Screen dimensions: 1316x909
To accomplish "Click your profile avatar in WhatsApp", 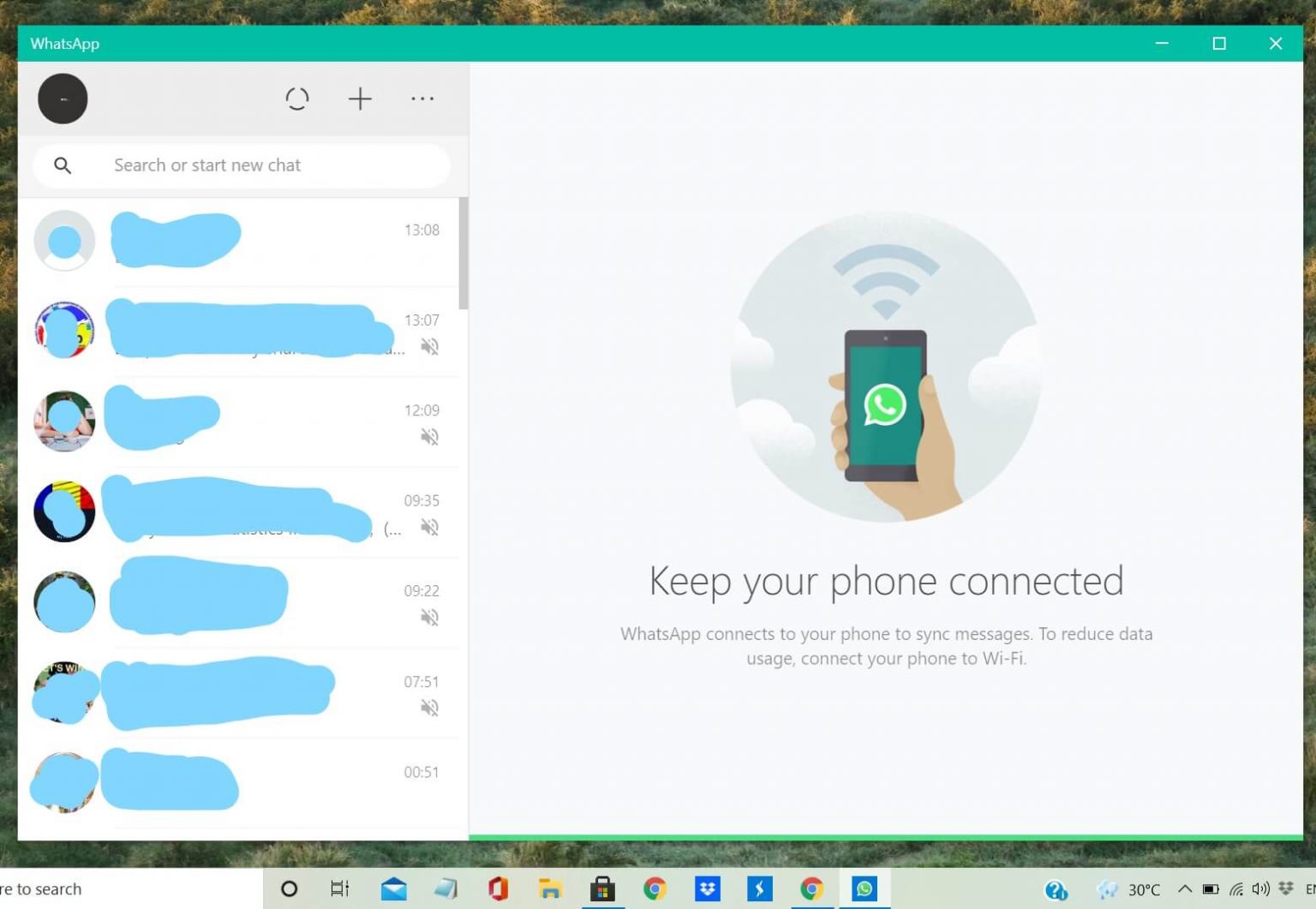I will (63, 98).
